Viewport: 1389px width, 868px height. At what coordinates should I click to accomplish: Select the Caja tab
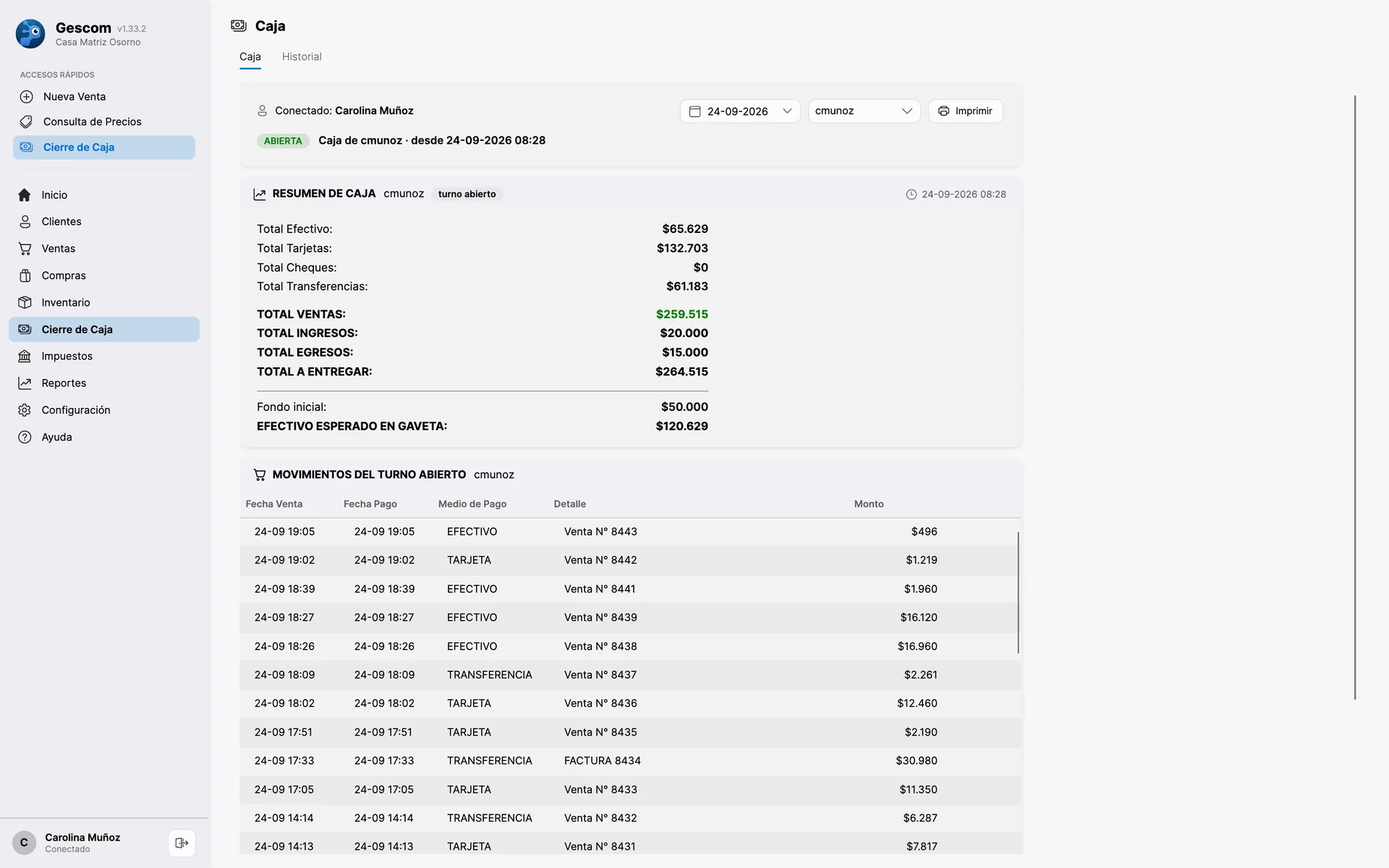click(x=250, y=56)
